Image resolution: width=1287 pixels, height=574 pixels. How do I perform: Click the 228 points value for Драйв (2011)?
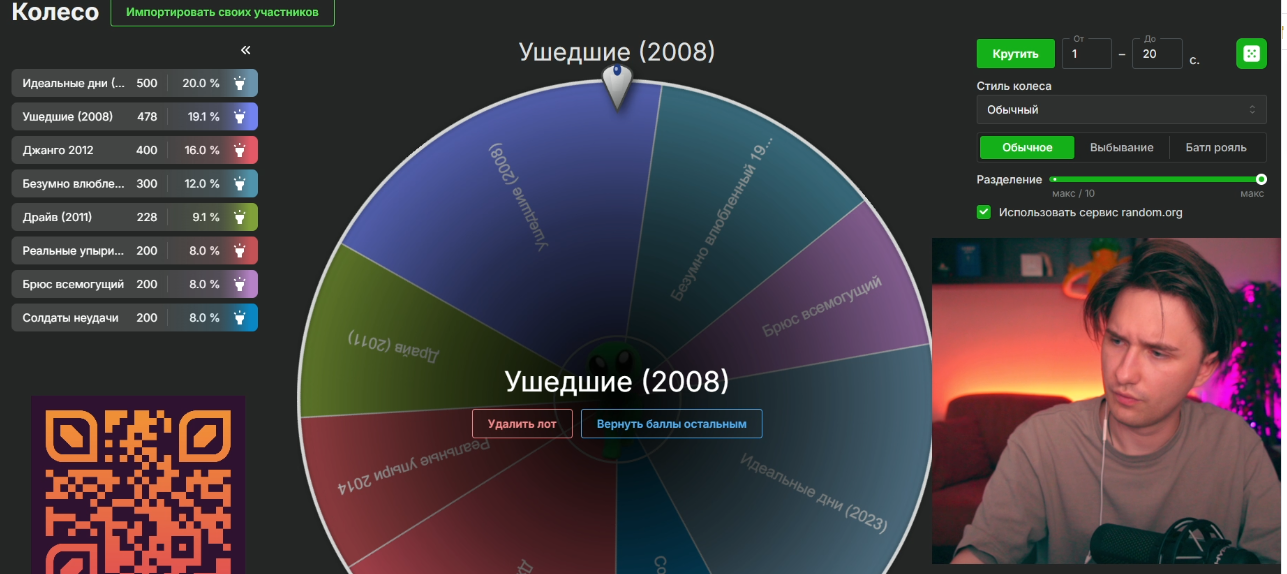click(x=147, y=217)
